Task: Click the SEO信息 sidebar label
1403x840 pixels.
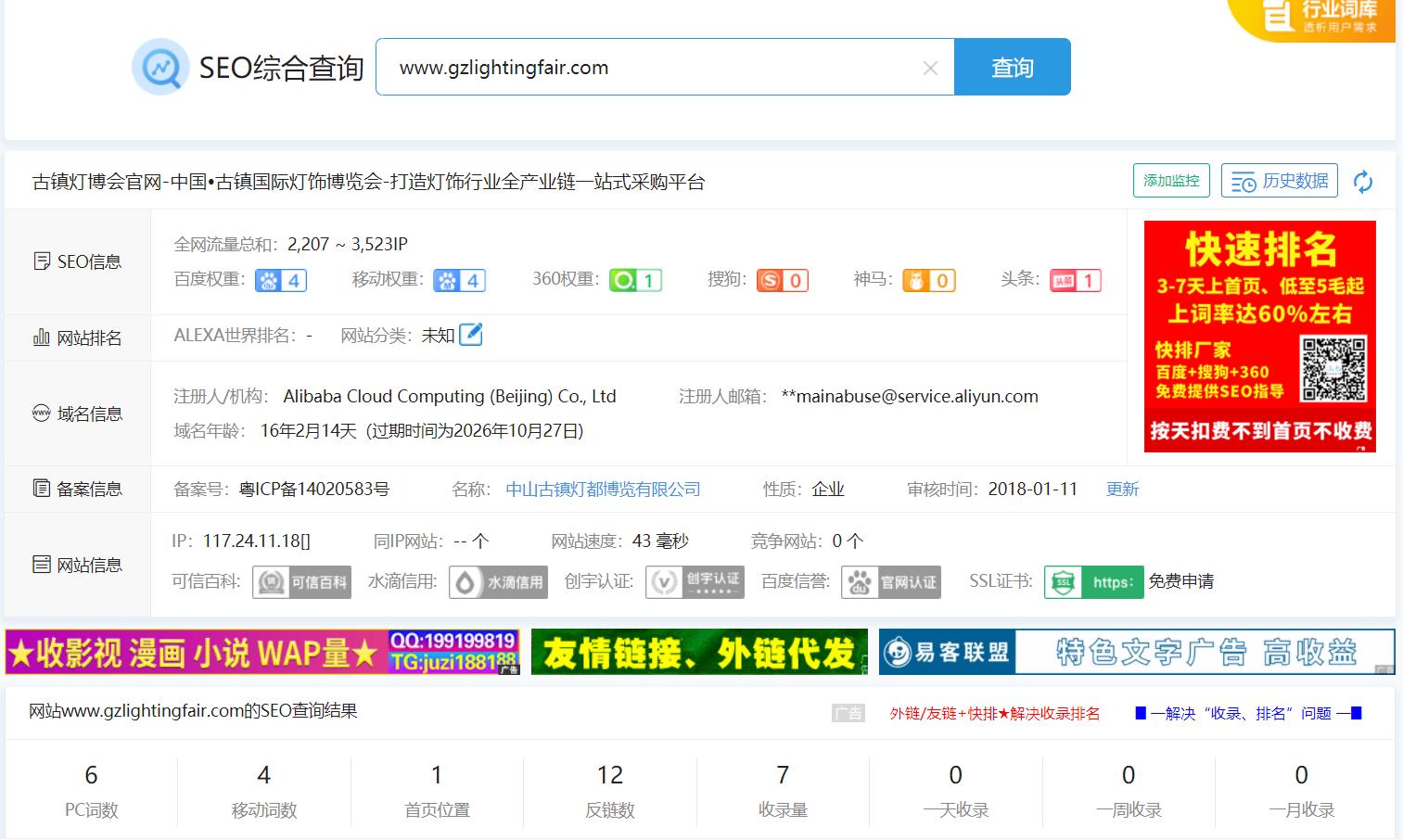Action: (78, 261)
